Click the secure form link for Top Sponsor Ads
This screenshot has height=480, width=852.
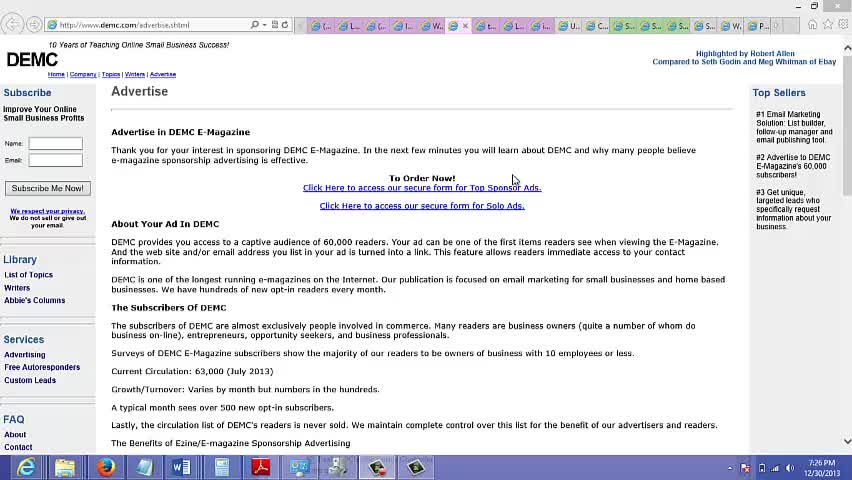[422, 188]
